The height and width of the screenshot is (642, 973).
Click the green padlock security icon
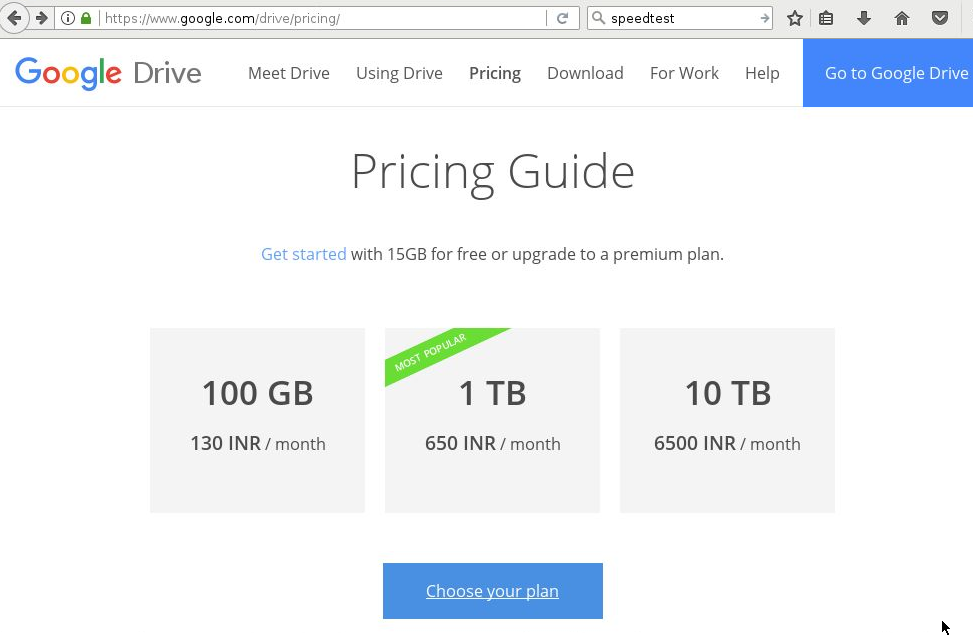pos(86,19)
